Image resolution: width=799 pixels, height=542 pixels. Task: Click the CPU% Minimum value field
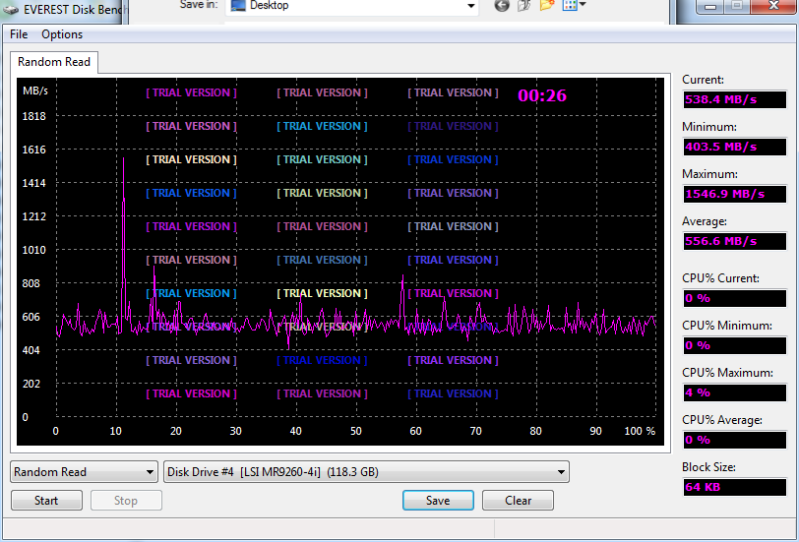point(735,345)
